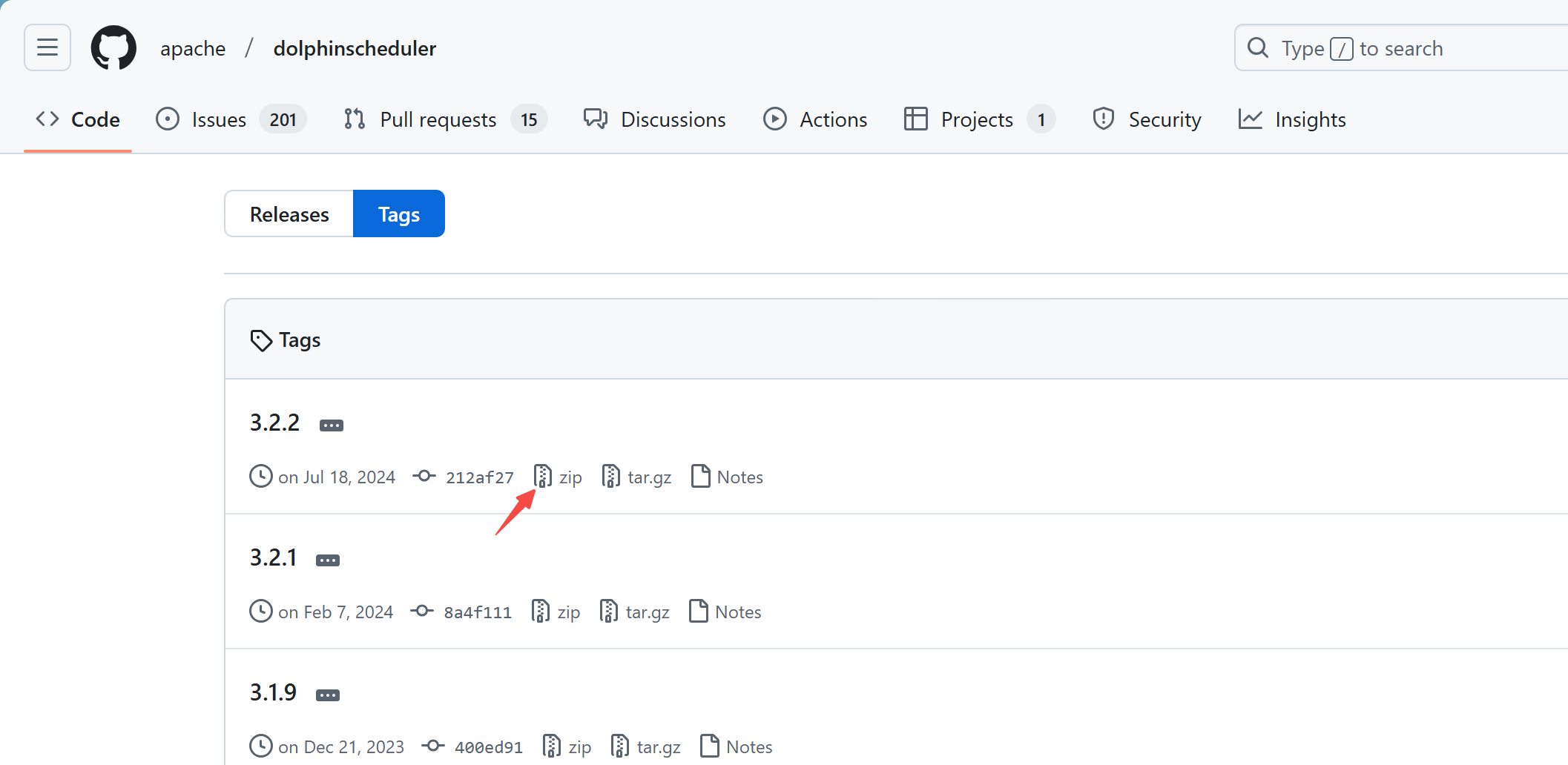Open commit 400ed91
This screenshot has height=765, width=1568.
point(489,747)
